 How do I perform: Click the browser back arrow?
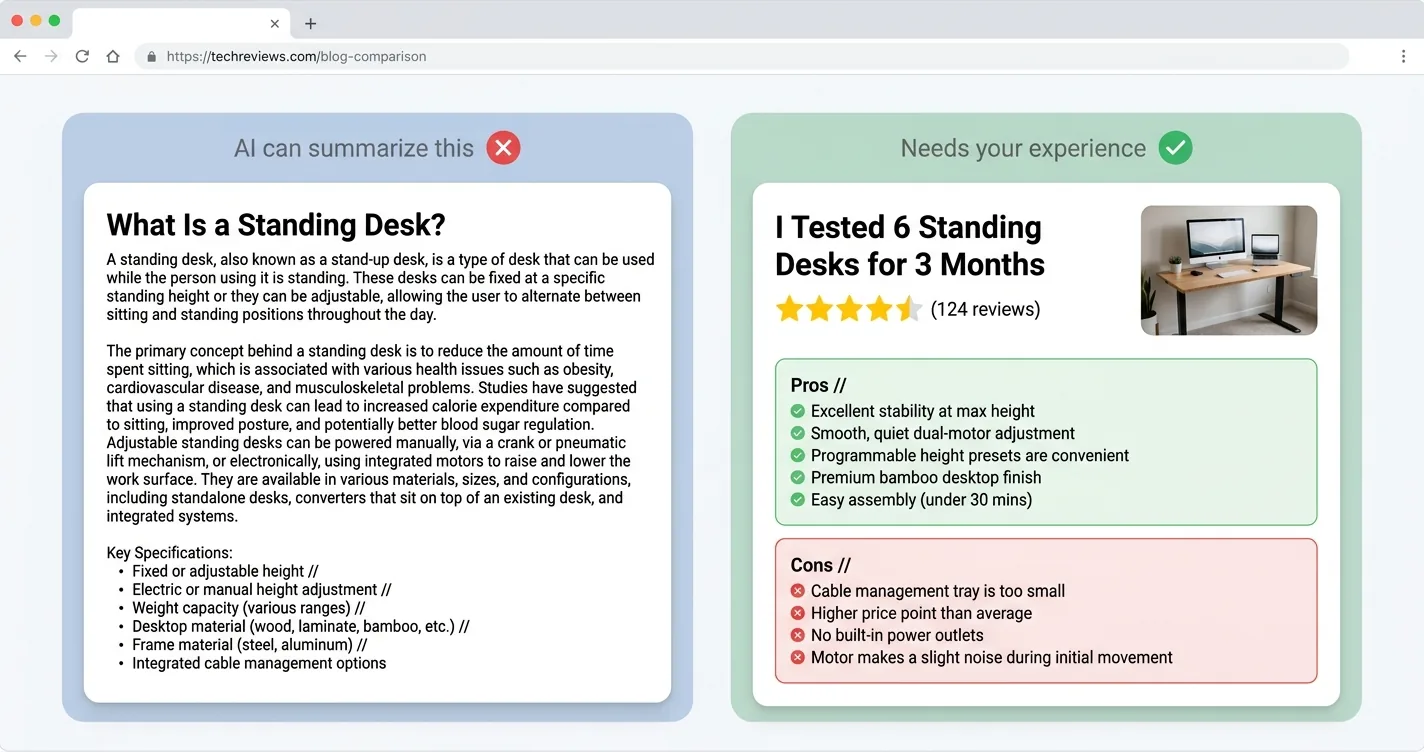(20, 57)
